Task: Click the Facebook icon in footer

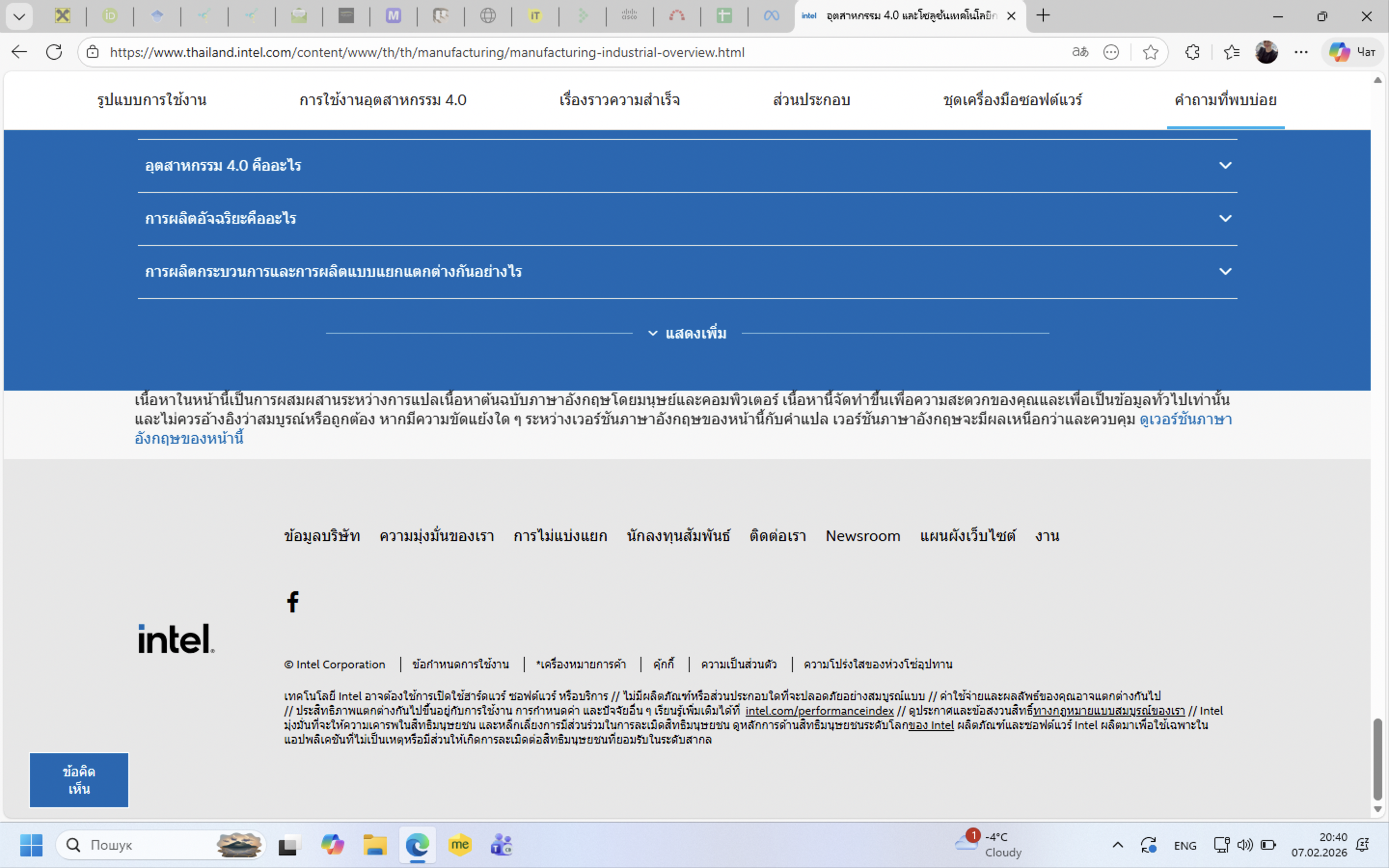Action: pos(293,602)
